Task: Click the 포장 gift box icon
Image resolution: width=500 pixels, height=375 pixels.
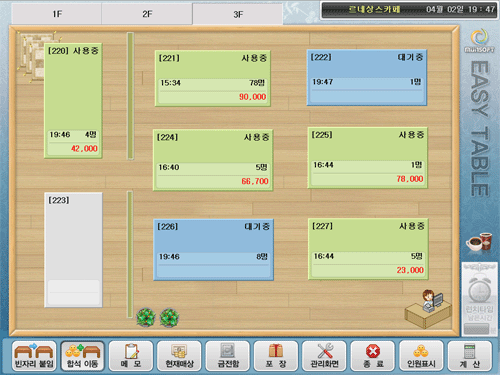Action: click(276, 356)
